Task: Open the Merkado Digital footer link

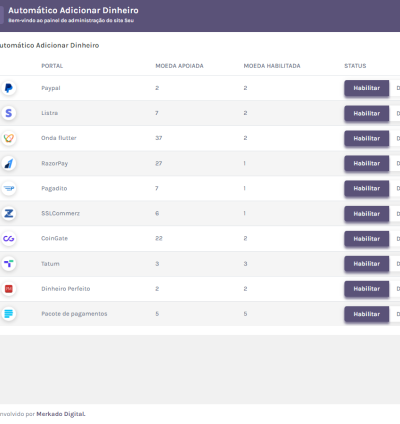Action: 61,414
